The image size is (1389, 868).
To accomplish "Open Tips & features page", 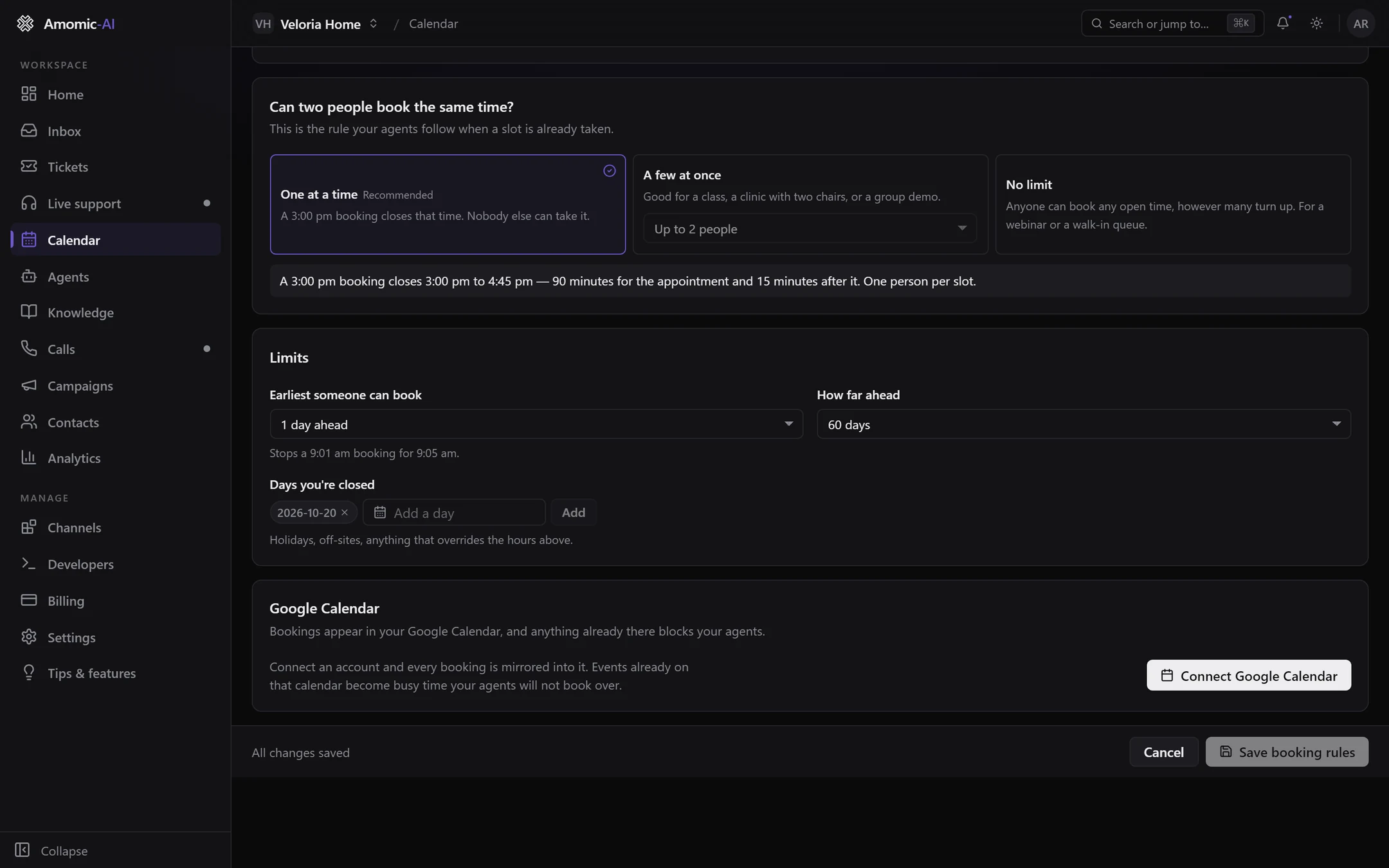I will coord(116,673).
